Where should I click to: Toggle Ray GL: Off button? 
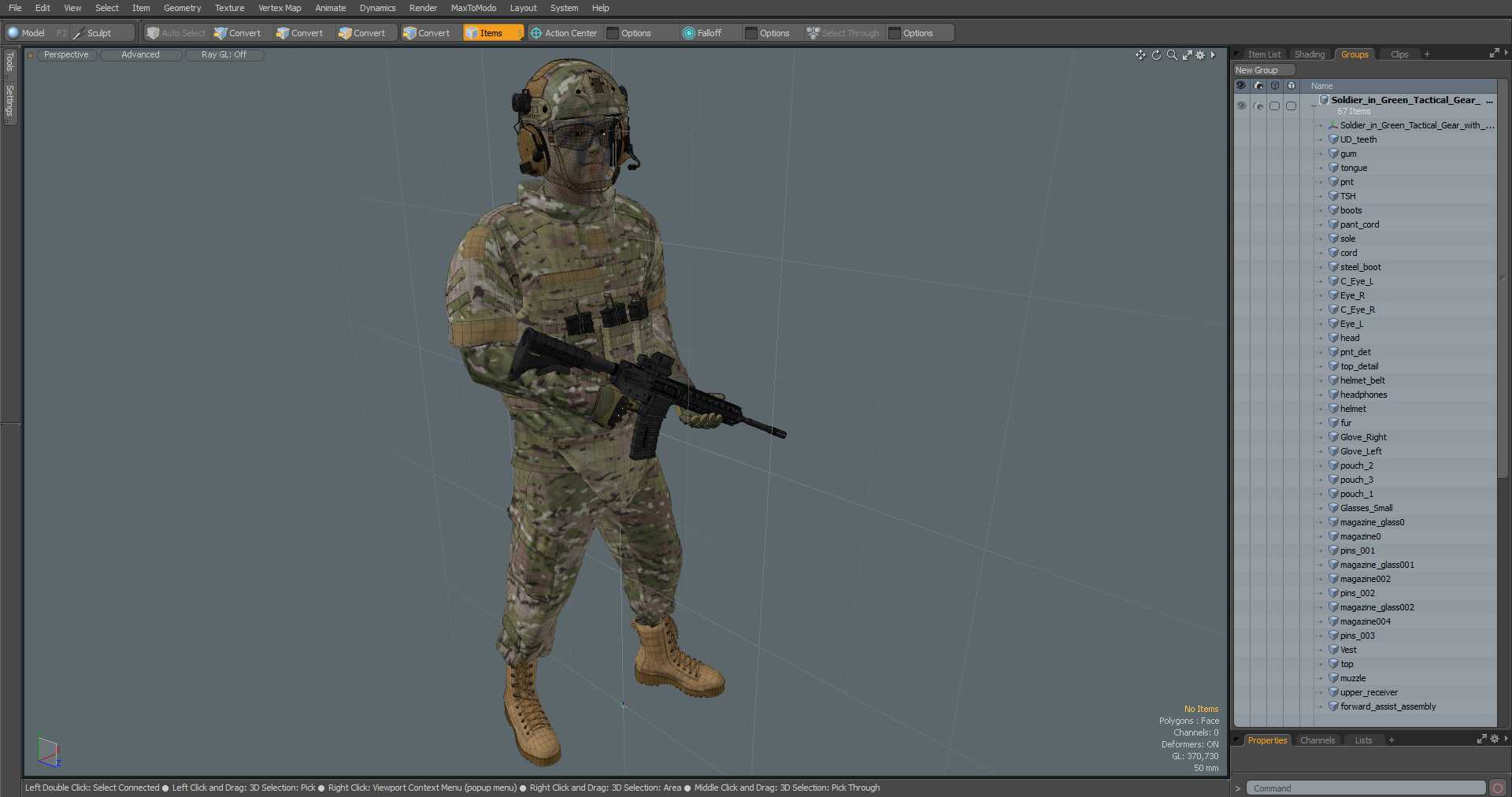click(224, 55)
